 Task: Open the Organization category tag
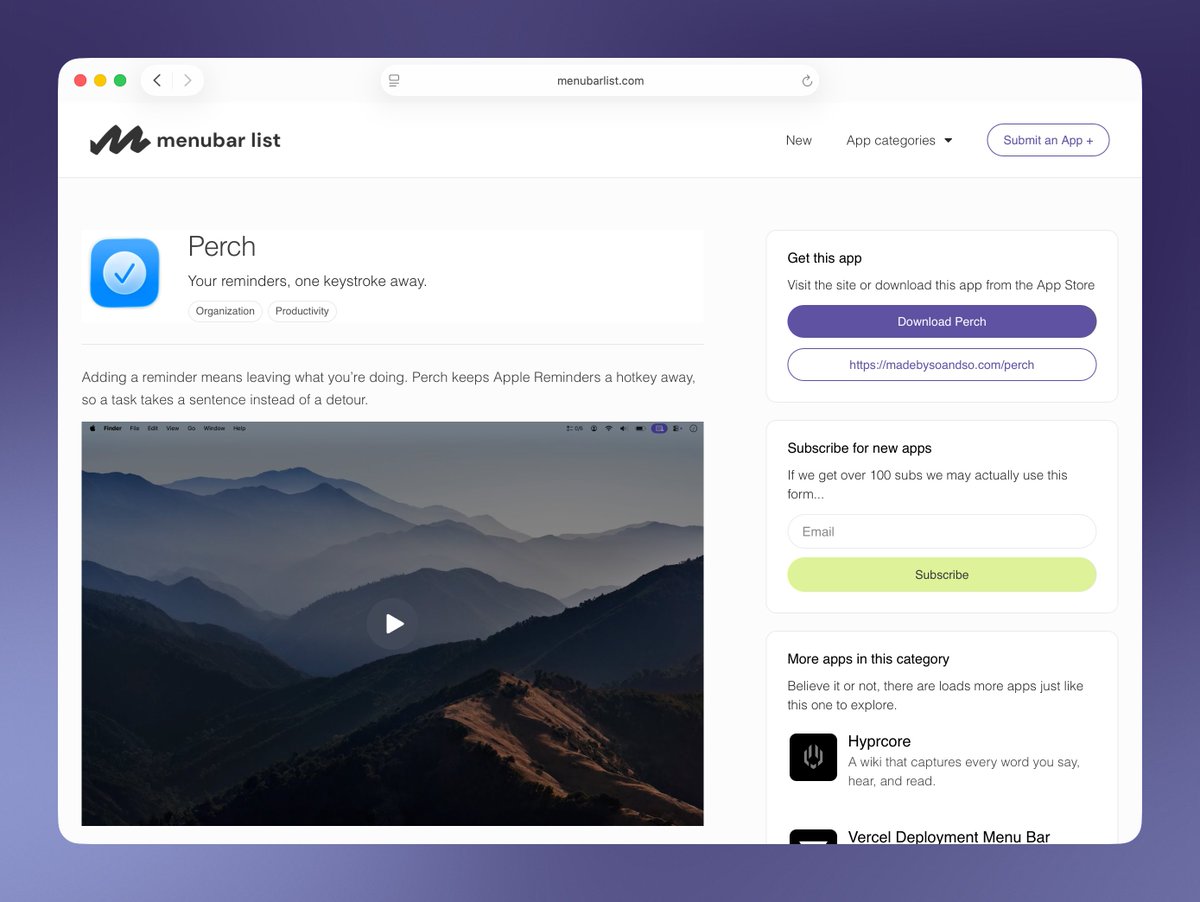[x=225, y=311]
